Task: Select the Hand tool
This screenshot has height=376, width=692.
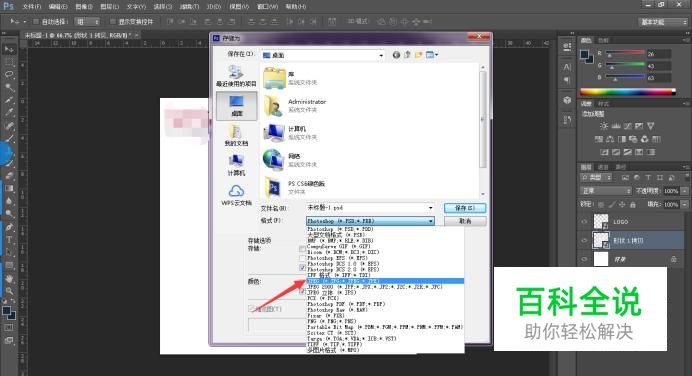Action: pyautogui.click(x=9, y=278)
